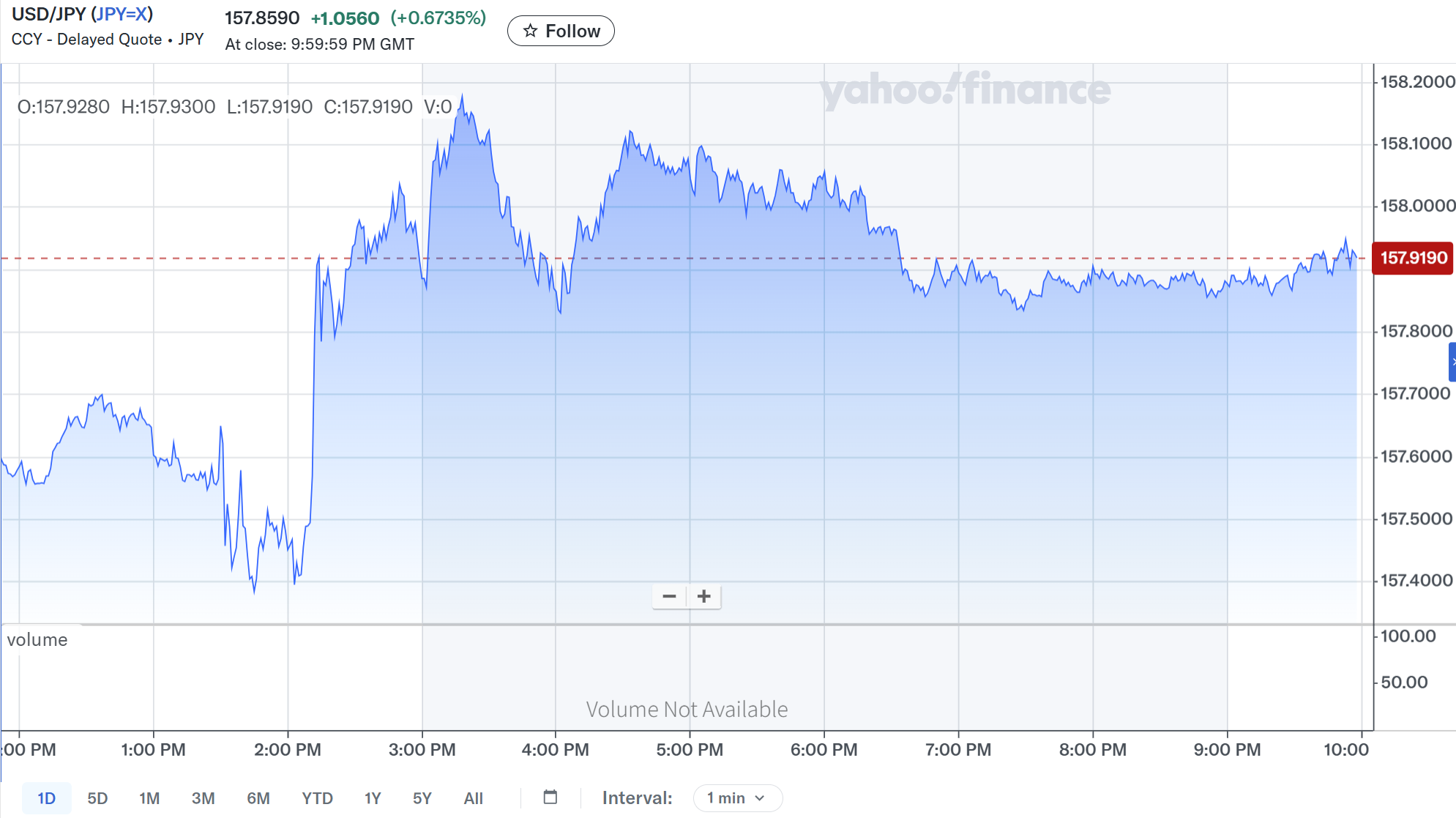Select the 5Y chart range
The width and height of the screenshot is (1456, 818).
click(422, 797)
